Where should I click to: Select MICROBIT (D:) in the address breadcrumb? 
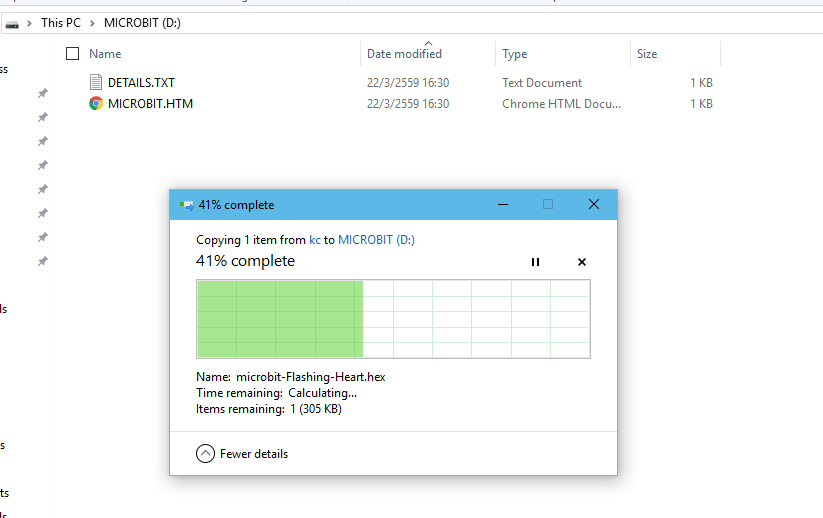[x=143, y=23]
